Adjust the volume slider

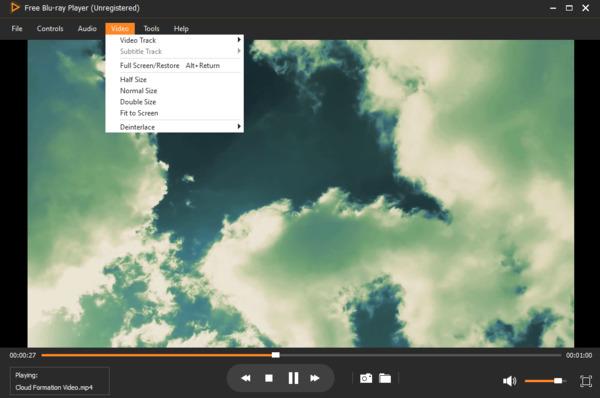[x=545, y=381]
